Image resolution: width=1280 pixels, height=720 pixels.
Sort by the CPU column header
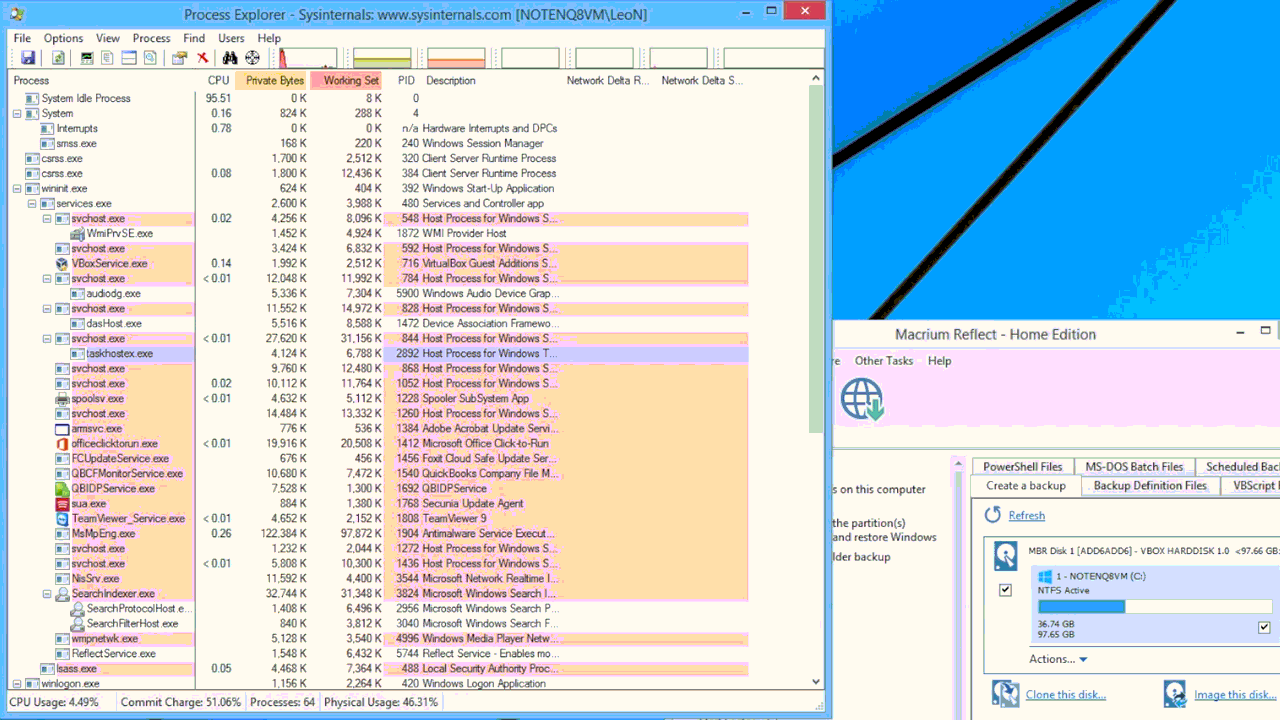[x=217, y=81]
